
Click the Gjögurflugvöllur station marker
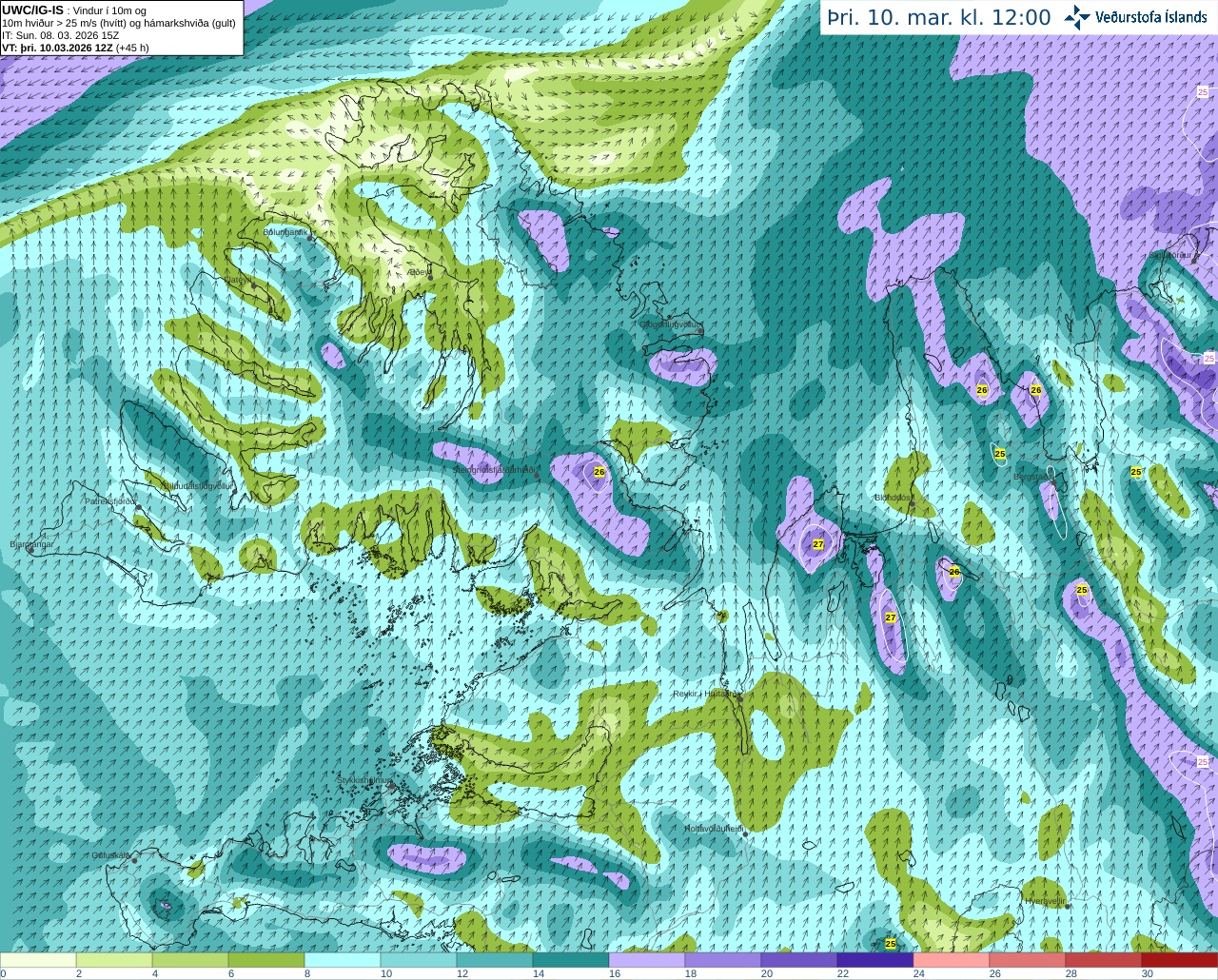pyautogui.click(x=699, y=329)
